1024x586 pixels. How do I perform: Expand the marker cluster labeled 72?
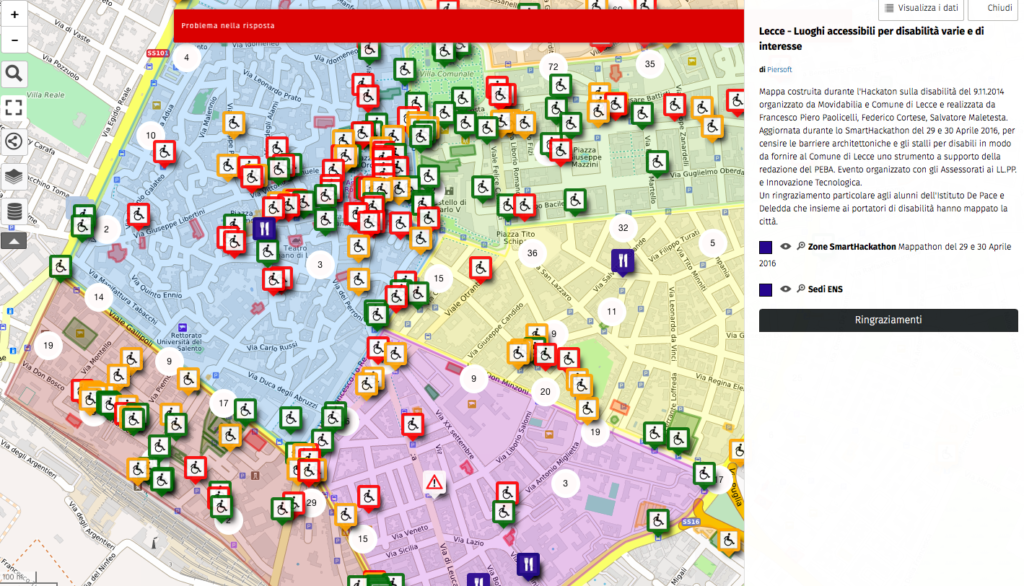pos(551,67)
